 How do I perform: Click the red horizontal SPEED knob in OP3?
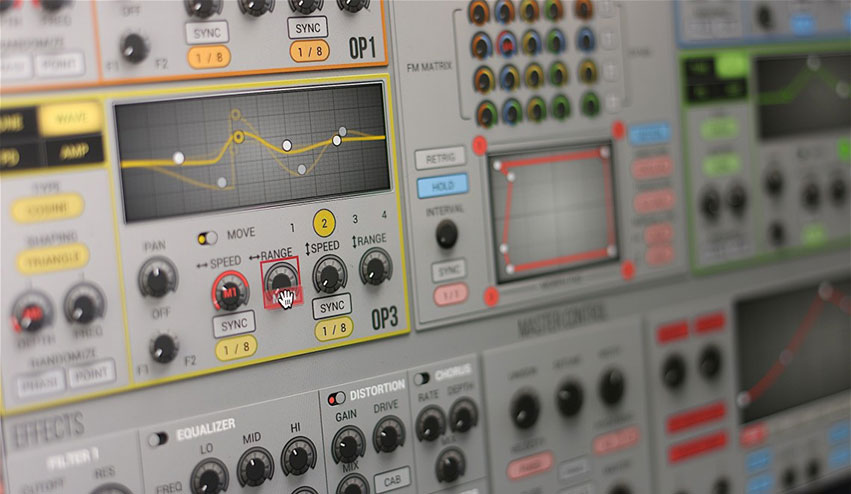click(x=230, y=291)
